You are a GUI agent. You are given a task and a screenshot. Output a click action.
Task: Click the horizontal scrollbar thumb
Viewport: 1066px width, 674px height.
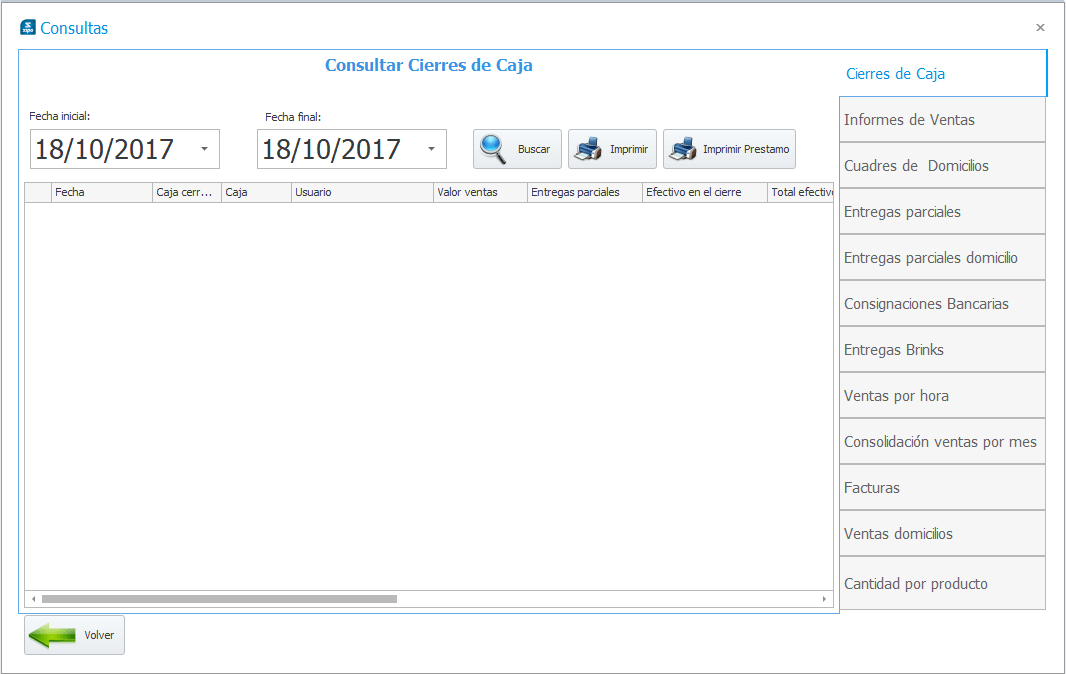point(219,599)
